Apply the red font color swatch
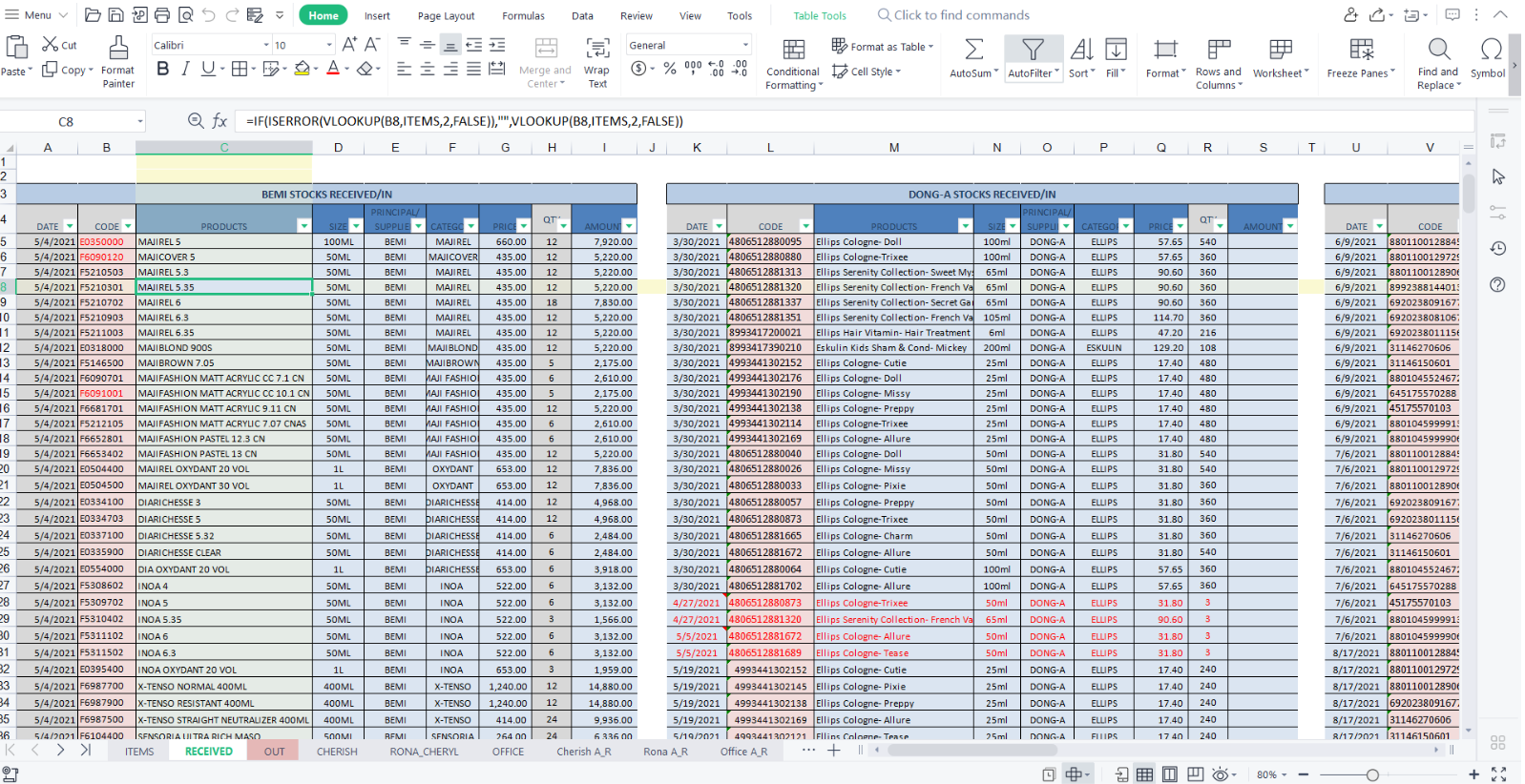Viewport: 1525px width, 784px height. [x=333, y=69]
